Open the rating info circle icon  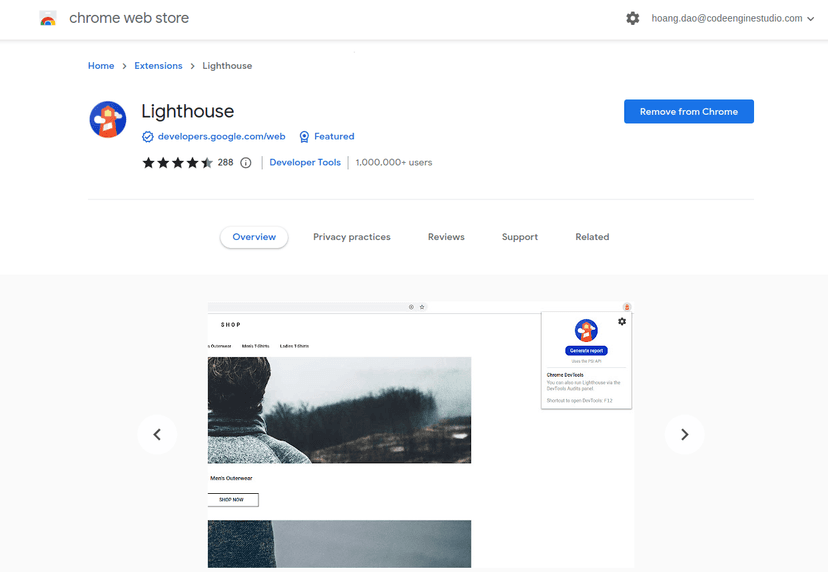[246, 163]
